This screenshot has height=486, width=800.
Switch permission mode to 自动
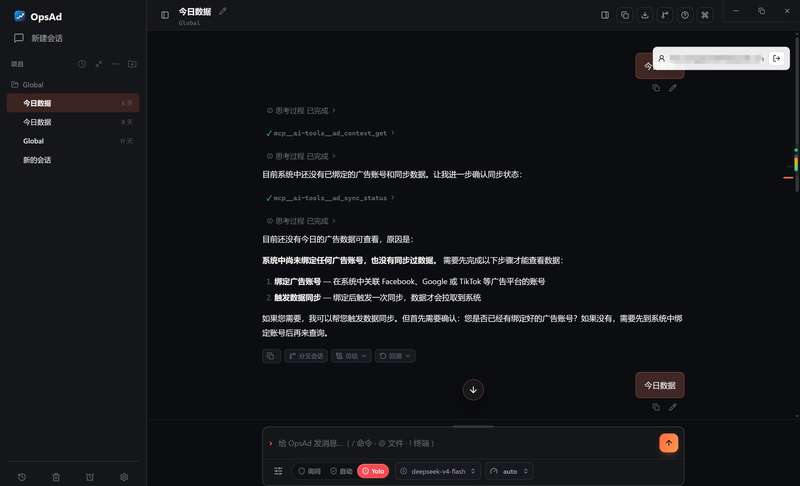[341, 471]
